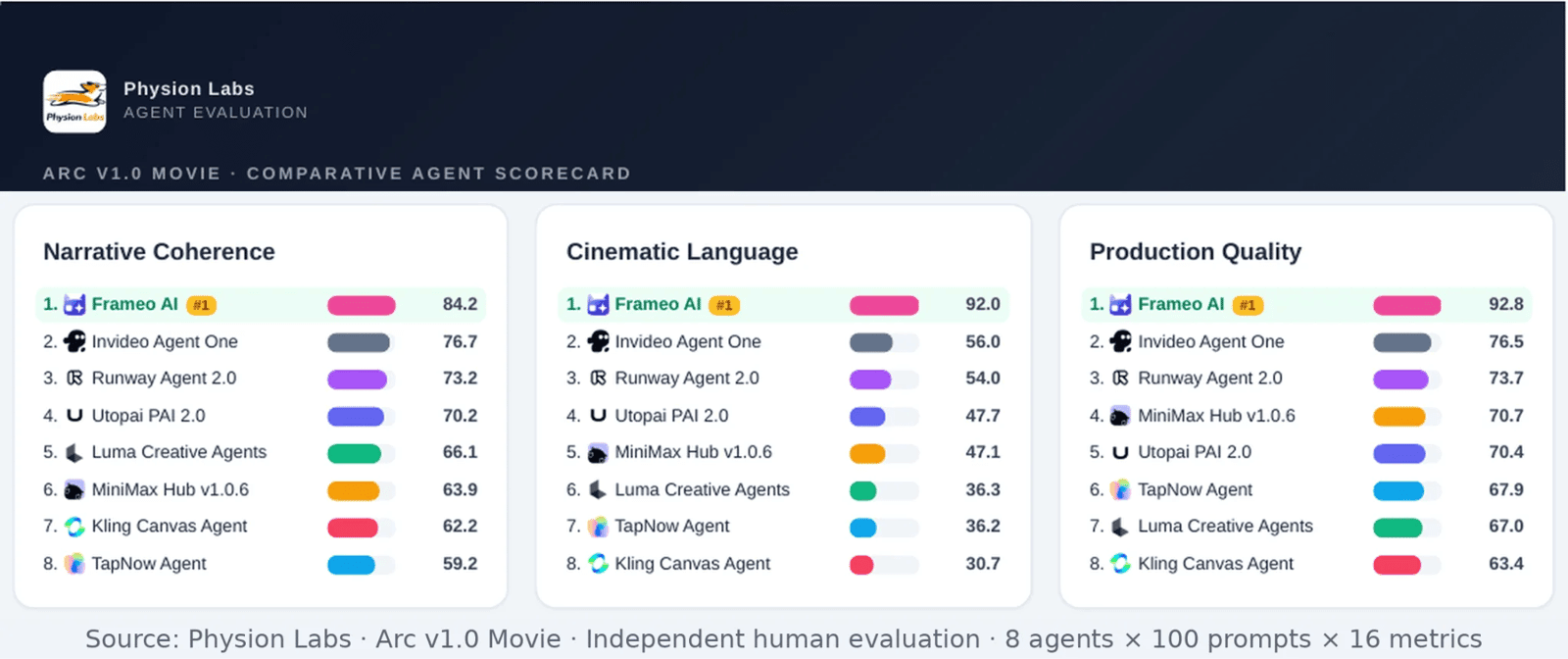Click Frameo AI pink bar in Narrative Coherence

(362, 305)
